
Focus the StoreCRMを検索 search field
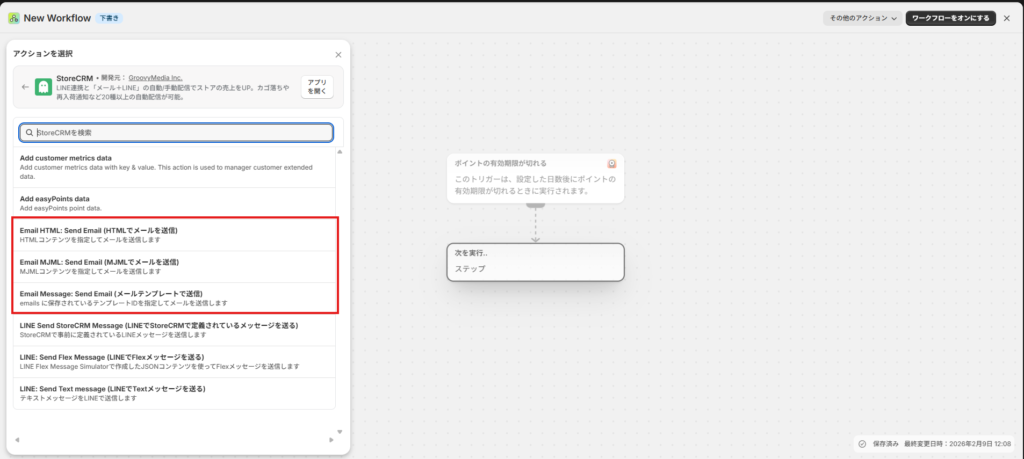[180, 132]
